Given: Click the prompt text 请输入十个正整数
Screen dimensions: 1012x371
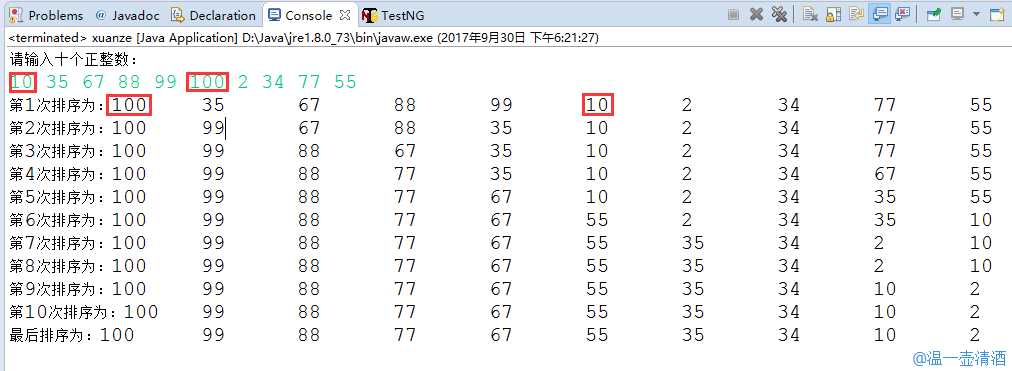Looking at the screenshot, I should (x=74, y=60).
